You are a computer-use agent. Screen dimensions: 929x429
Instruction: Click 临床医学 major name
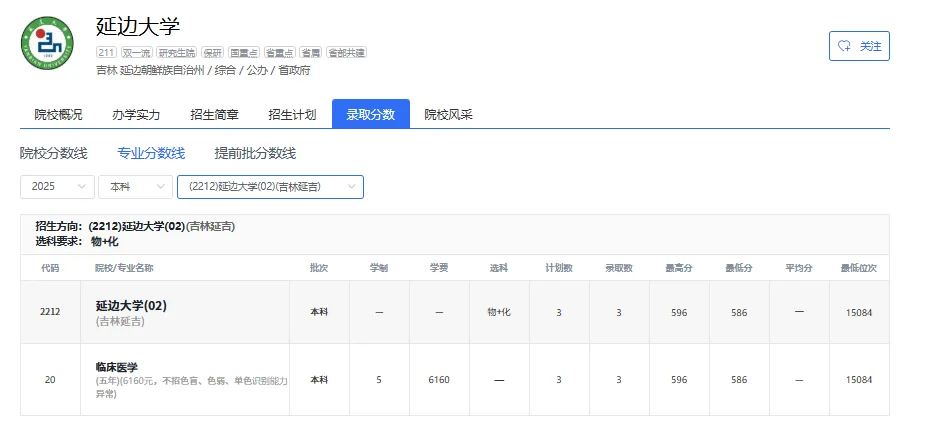coord(117,367)
